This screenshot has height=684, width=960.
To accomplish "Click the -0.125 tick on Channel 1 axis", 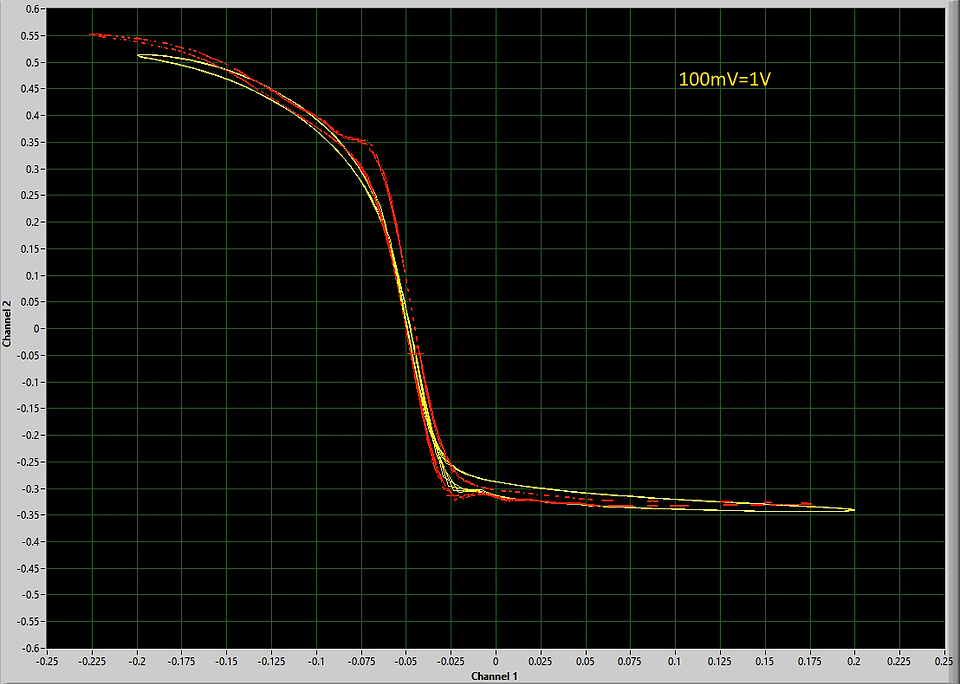I will coord(271,661).
